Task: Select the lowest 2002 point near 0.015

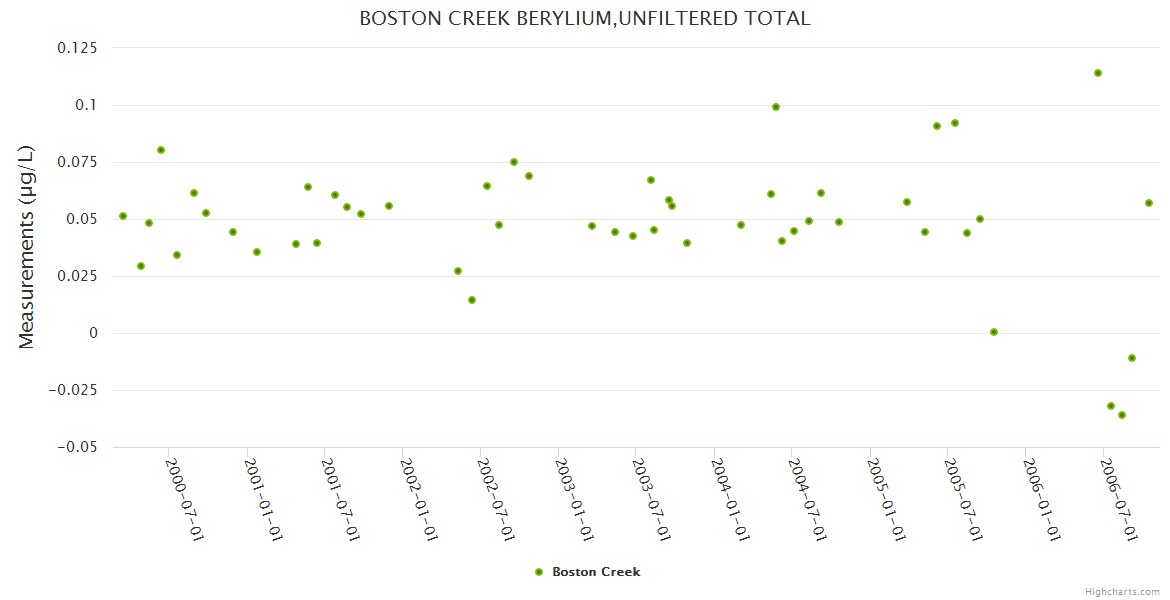Action: (x=472, y=300)
